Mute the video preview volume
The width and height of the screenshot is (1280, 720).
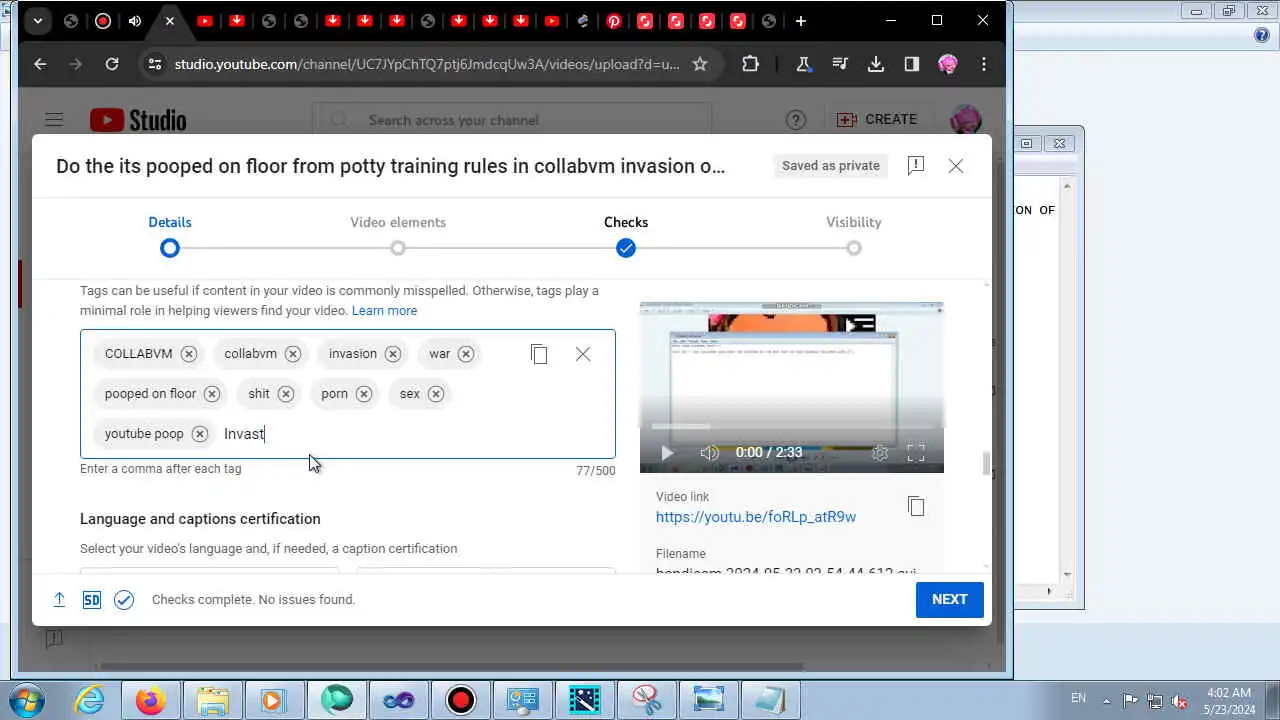click(710, 453)
